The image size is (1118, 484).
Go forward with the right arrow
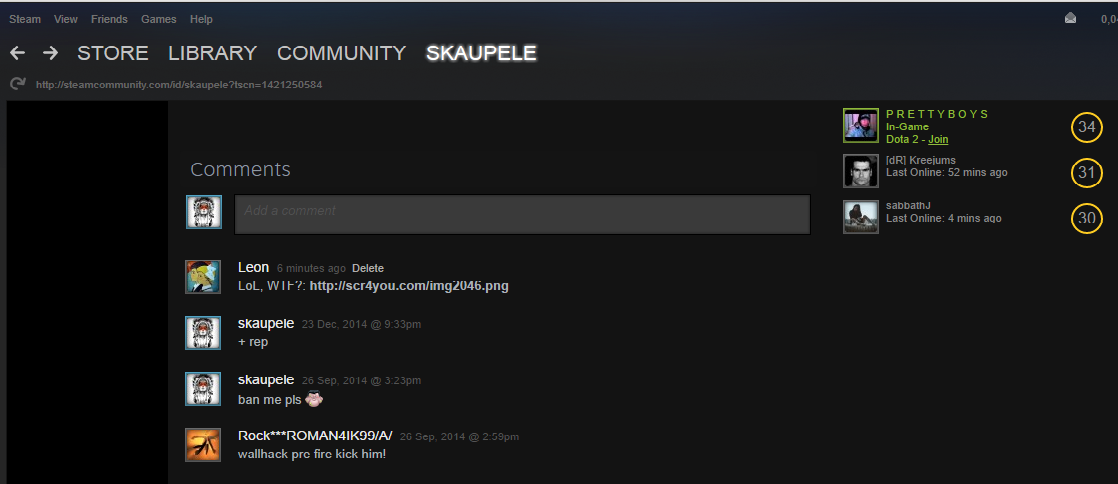50,53
